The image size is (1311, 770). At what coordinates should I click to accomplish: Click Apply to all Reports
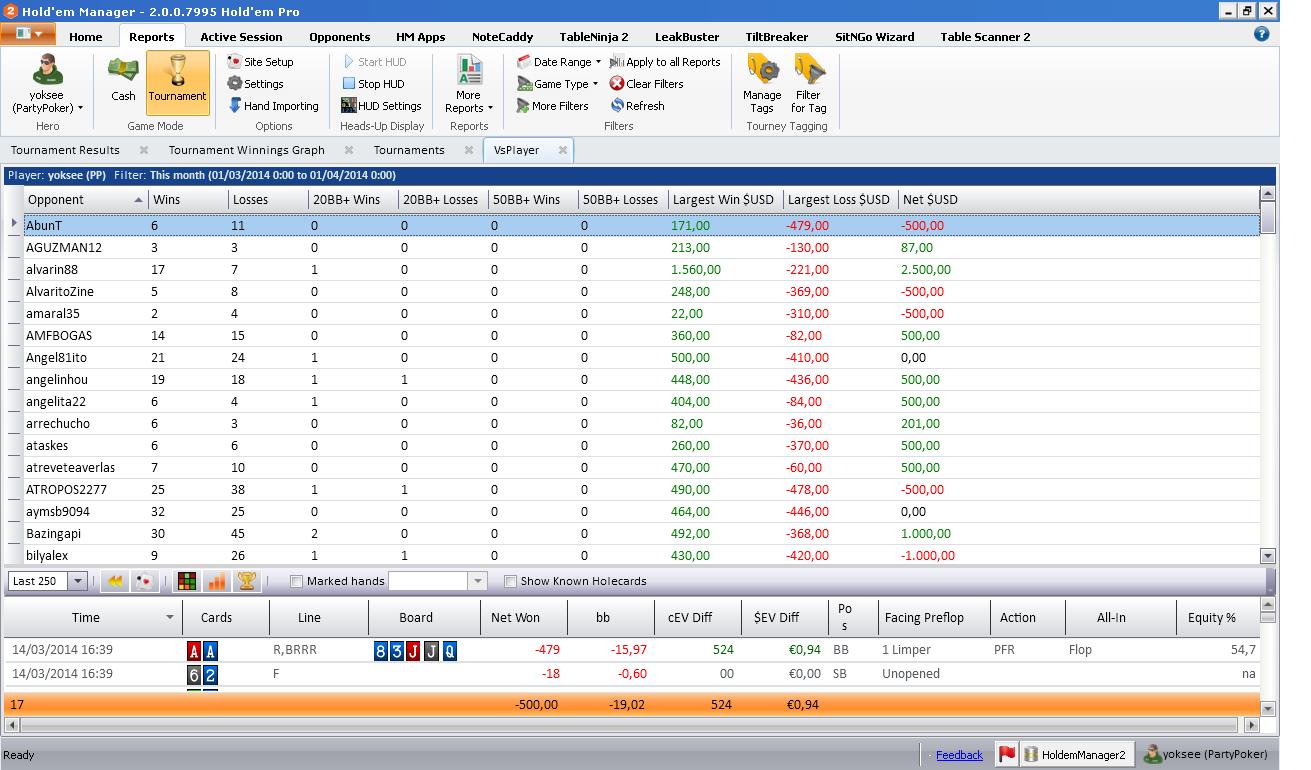(x=665, y=62)
